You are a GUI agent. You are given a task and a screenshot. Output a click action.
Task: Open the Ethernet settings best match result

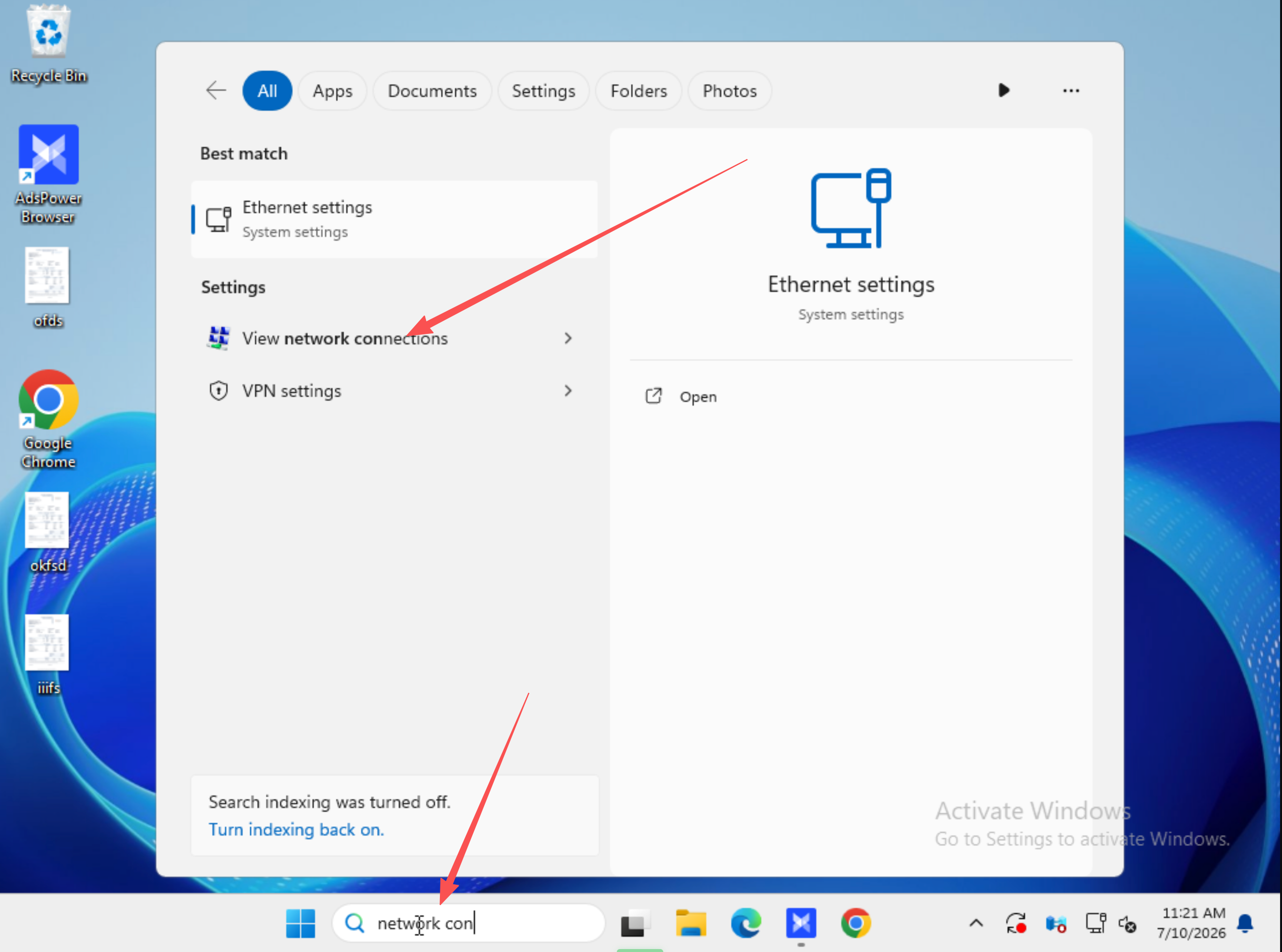coord(394,219)
